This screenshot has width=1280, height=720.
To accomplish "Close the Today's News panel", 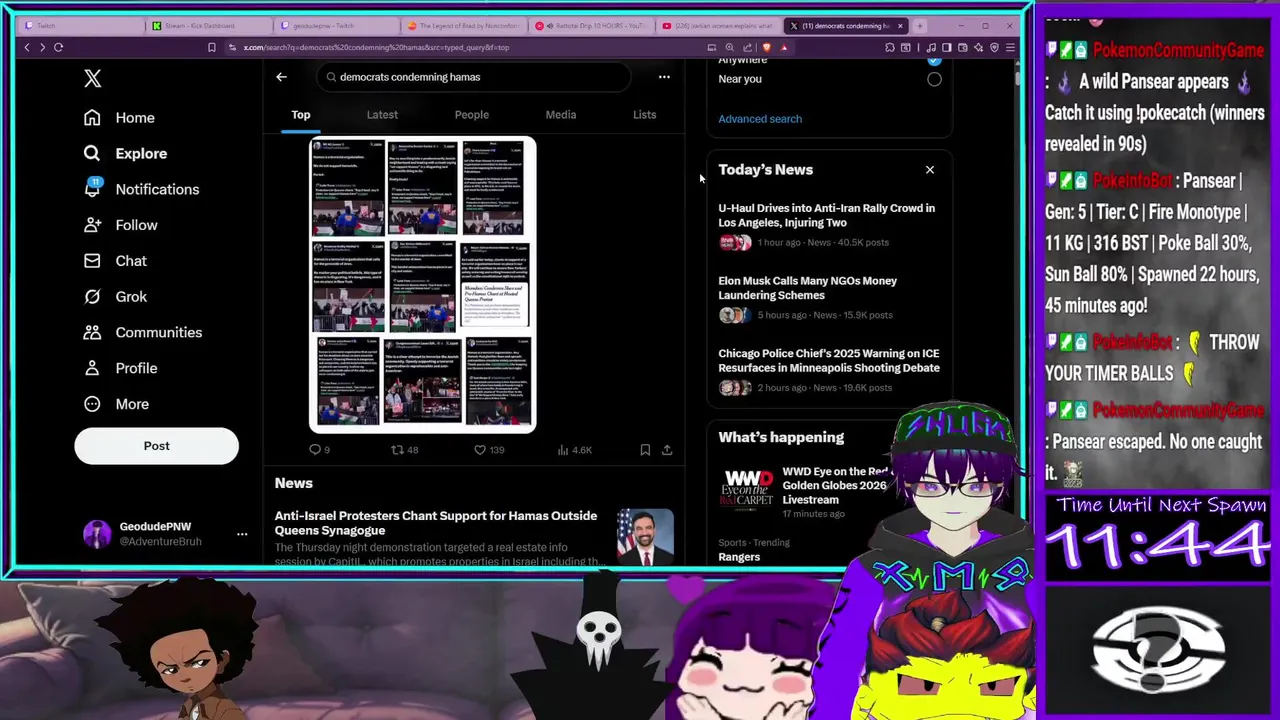I will tap(930, 170).
